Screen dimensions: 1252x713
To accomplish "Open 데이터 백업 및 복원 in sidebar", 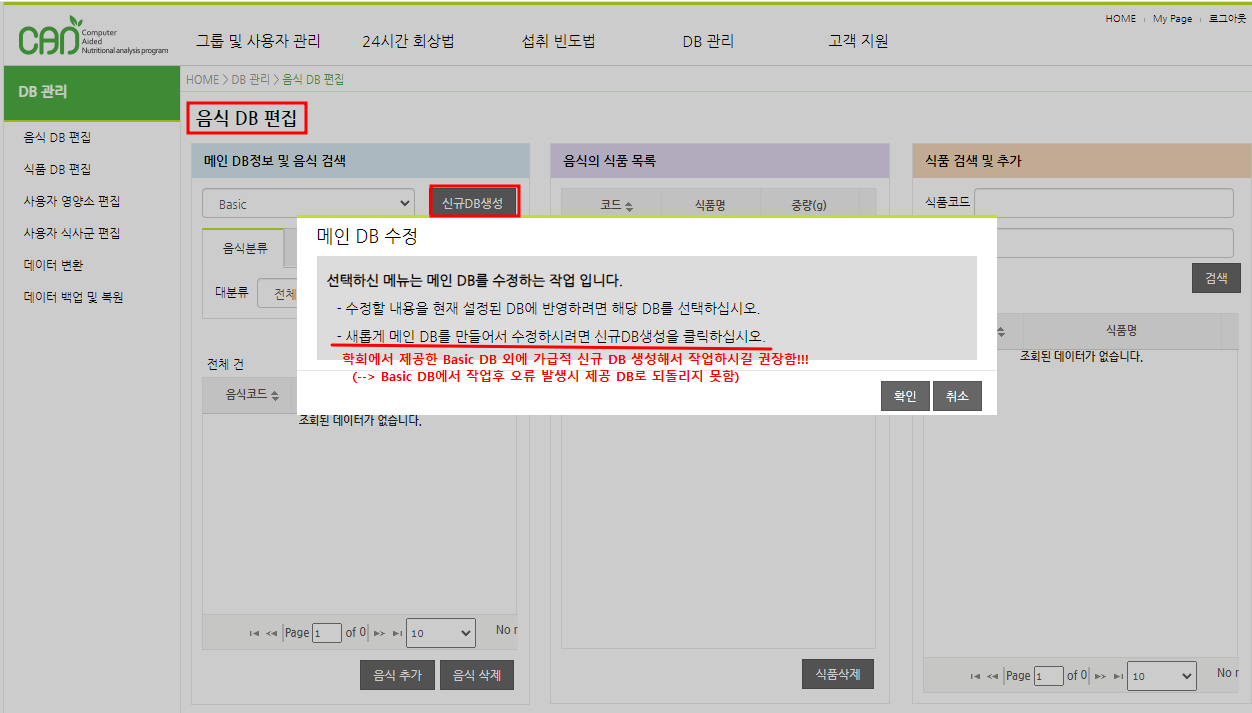I will click(73, 297).
